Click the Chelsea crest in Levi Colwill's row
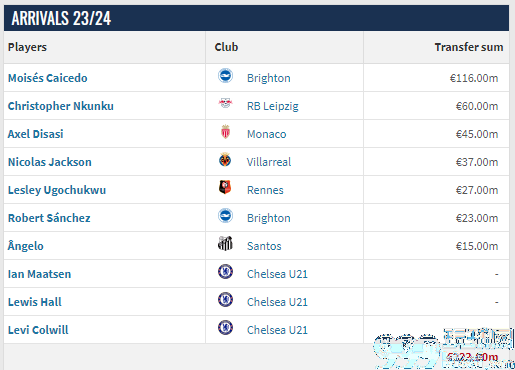This screenshot has height=370, width=515. pos(225,328)
